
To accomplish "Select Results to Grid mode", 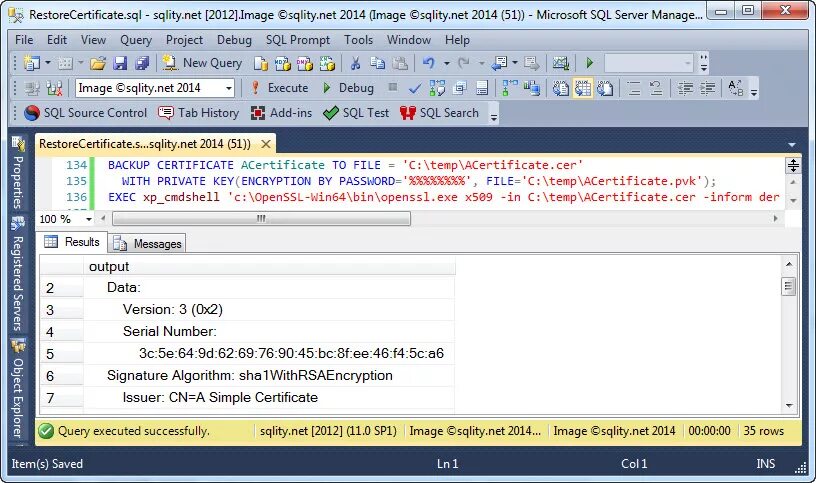I will [582, 88].
